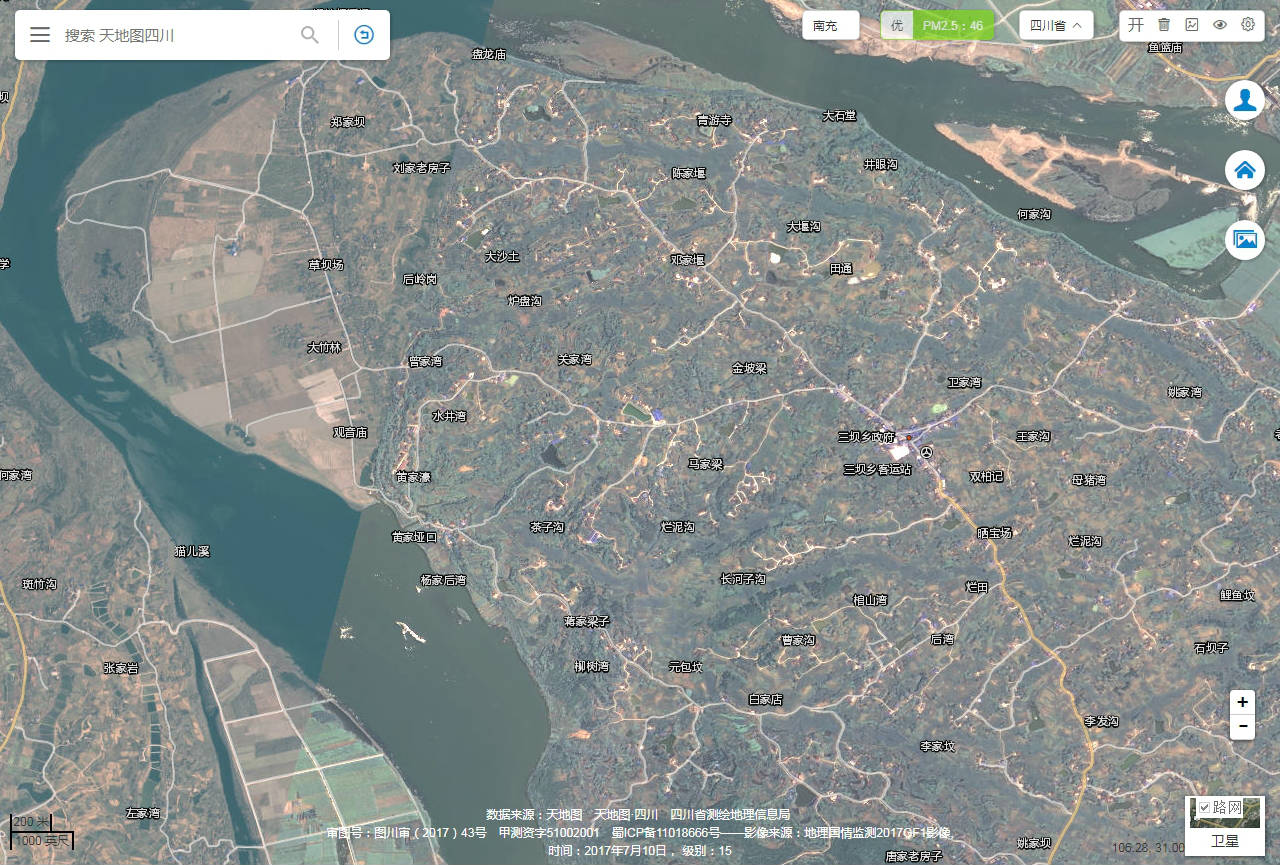Click the 张家岩 place label
Image resolution: width=1280 pixels, height=865 pixels.
click(x=121, y=668)
